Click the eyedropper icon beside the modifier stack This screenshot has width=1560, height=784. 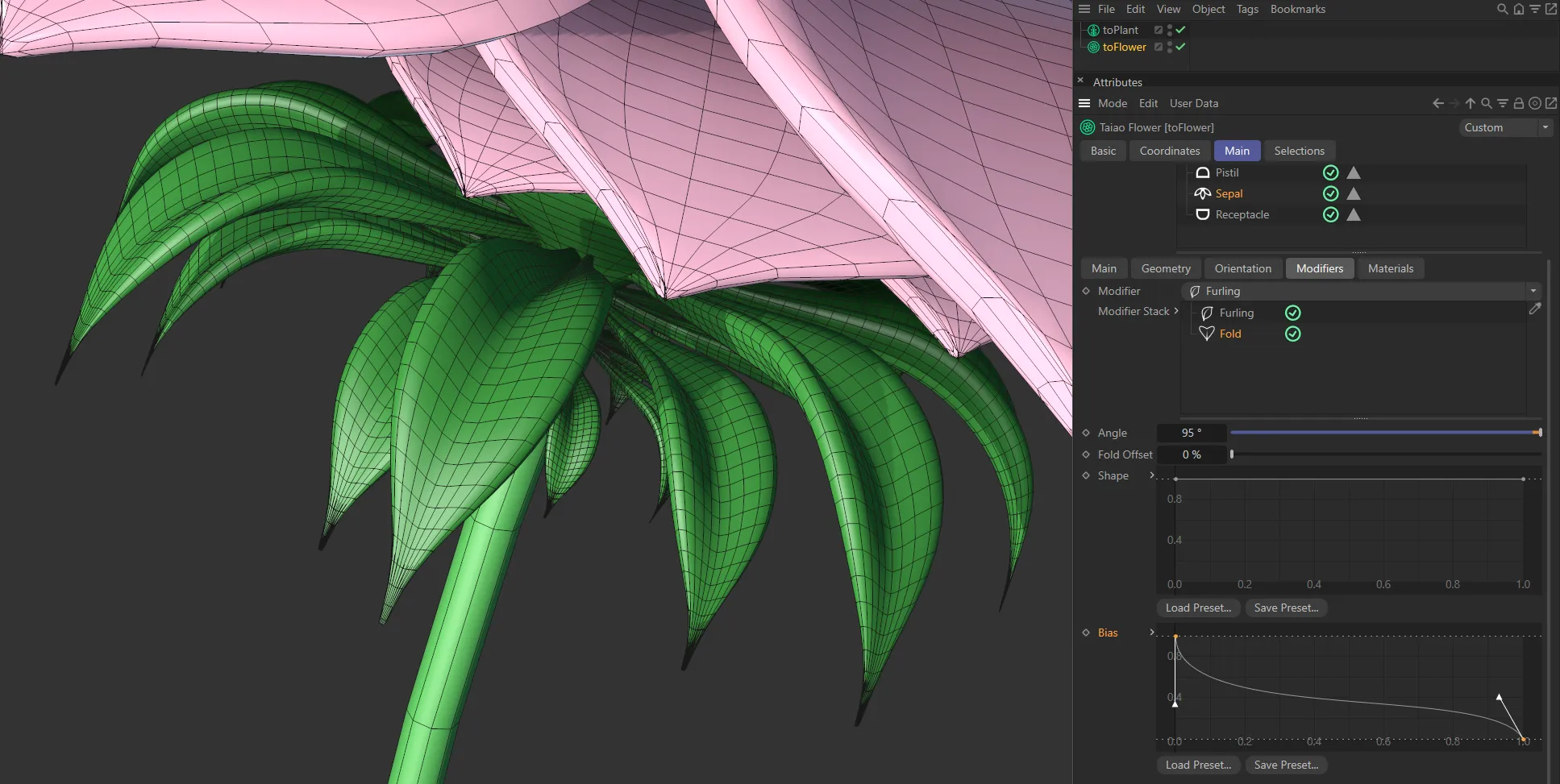(x=1535, y=309)
